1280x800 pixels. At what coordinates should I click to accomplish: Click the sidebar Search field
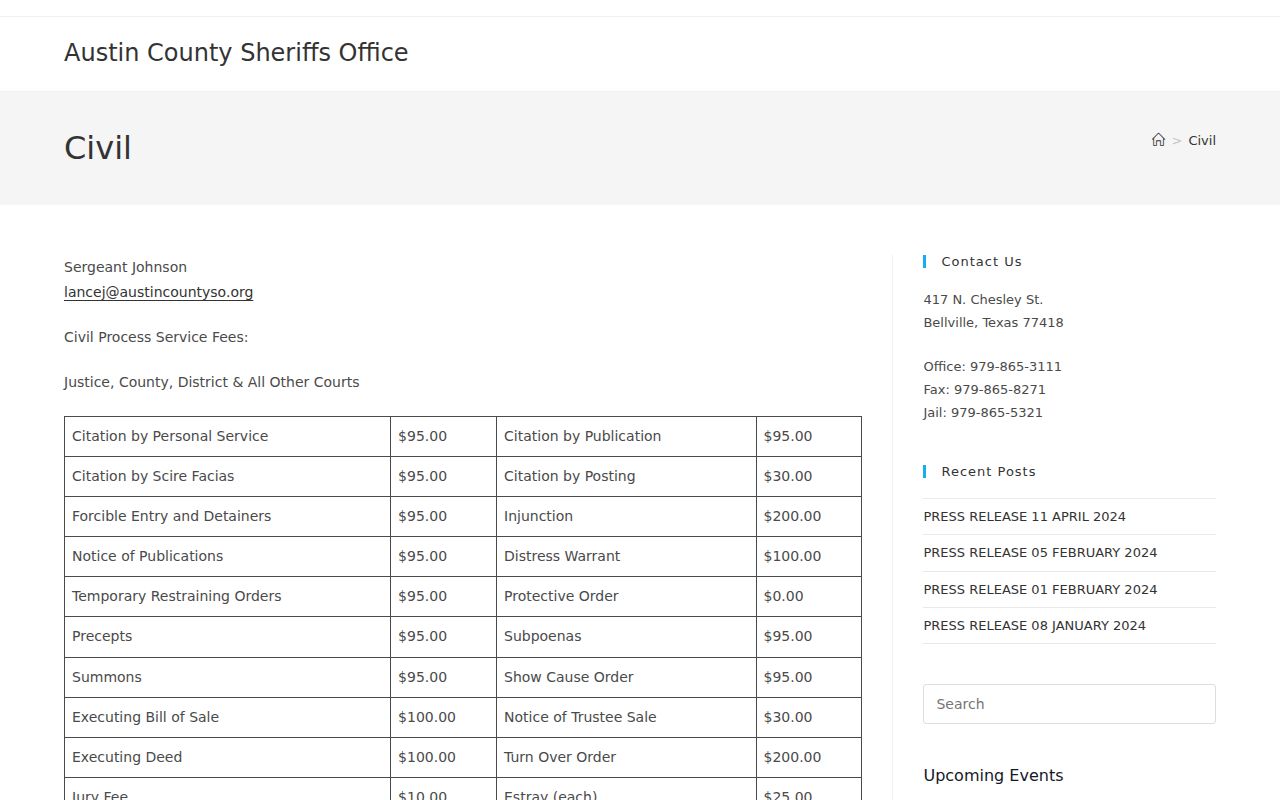tap(1069, 704)
